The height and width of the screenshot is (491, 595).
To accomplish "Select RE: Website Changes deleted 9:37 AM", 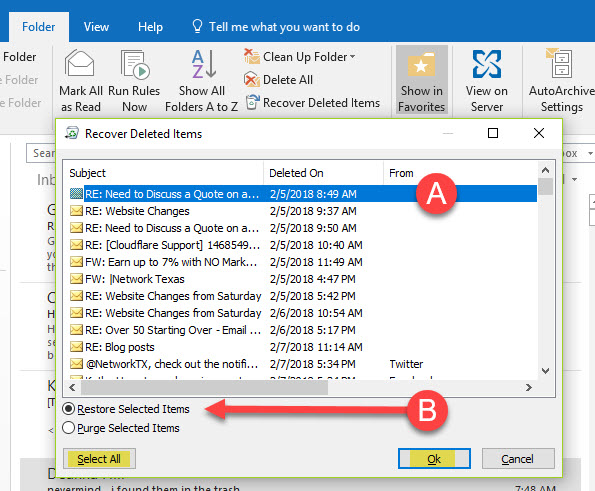I will (x=303, y=211).
